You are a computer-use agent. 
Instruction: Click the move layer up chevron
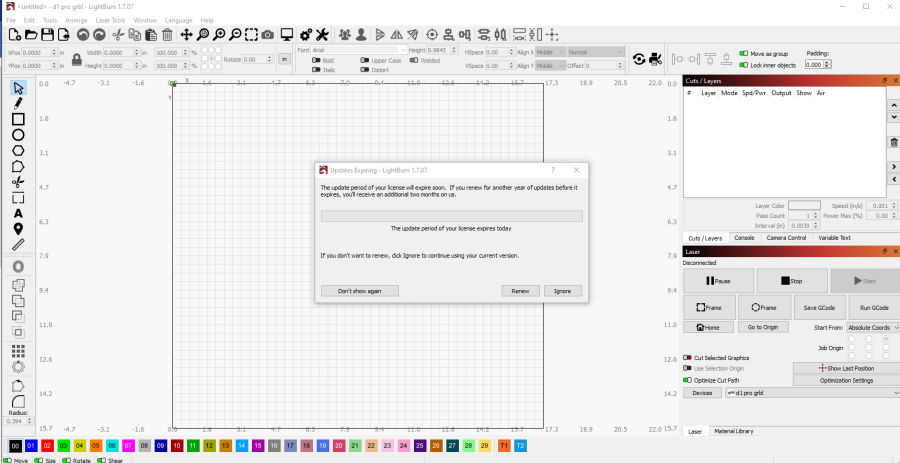(x=894, y=105)
